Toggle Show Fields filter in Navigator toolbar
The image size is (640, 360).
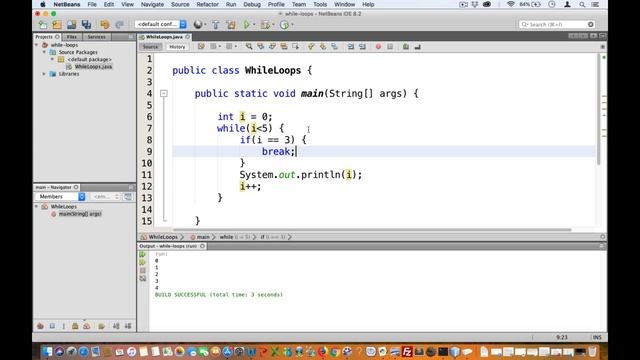click(52, 326)
